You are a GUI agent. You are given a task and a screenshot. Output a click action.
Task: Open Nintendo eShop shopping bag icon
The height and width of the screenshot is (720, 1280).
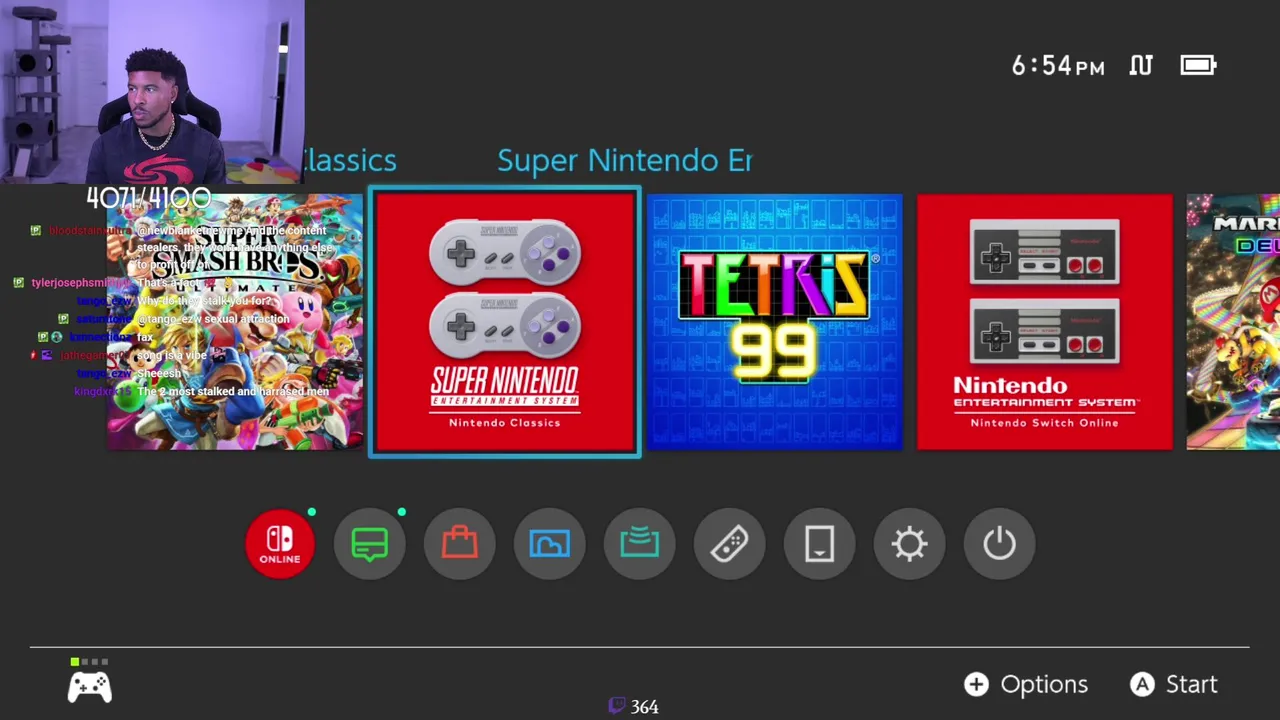point(460,543)
